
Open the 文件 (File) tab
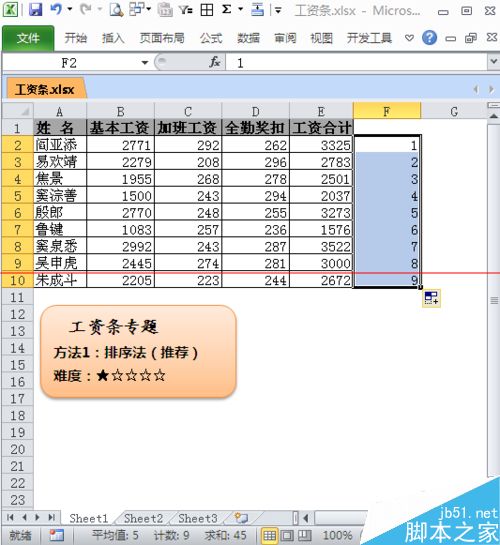pyautogui.click(x=28, y=38)
